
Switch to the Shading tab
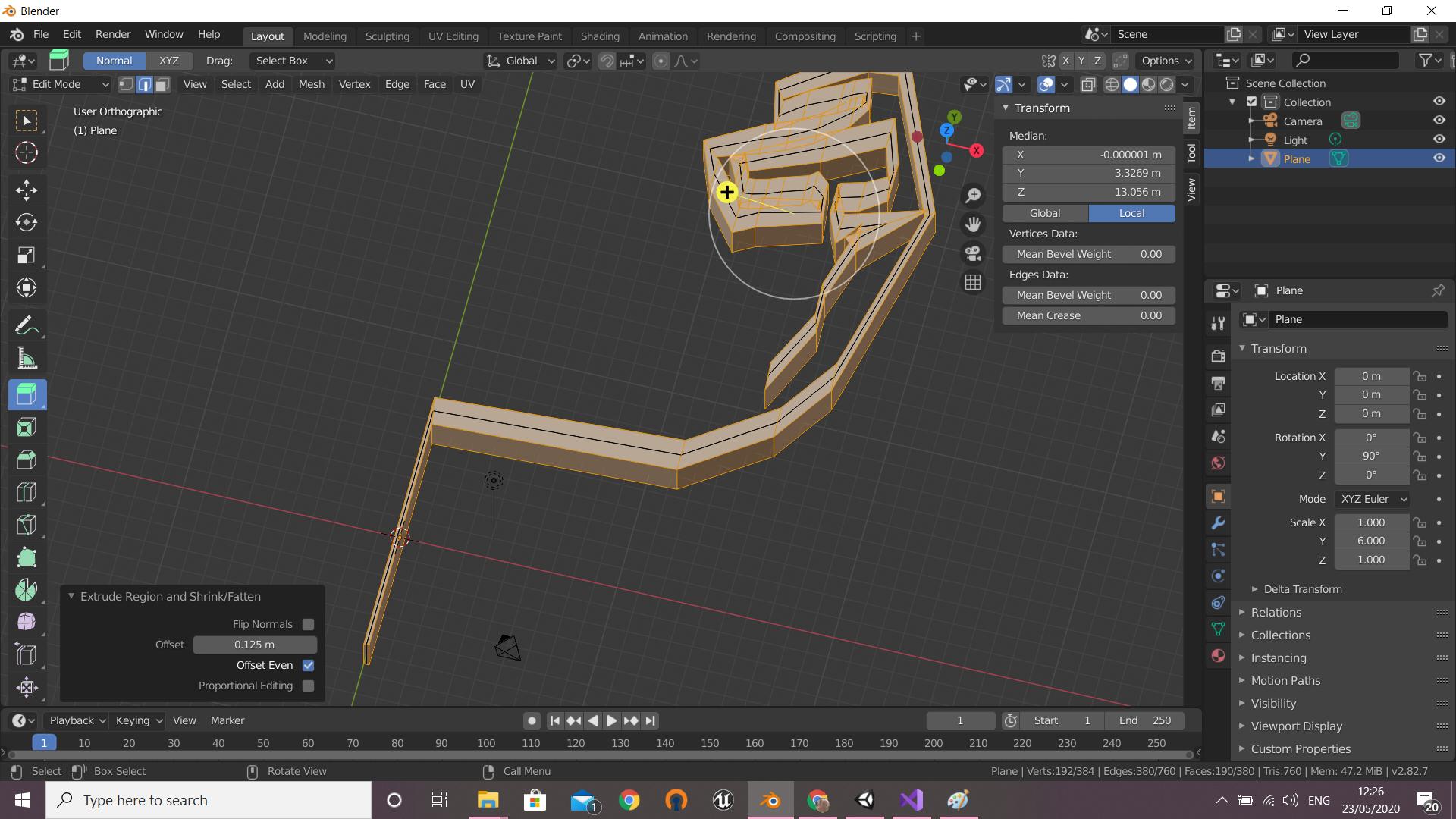(600, 35)
